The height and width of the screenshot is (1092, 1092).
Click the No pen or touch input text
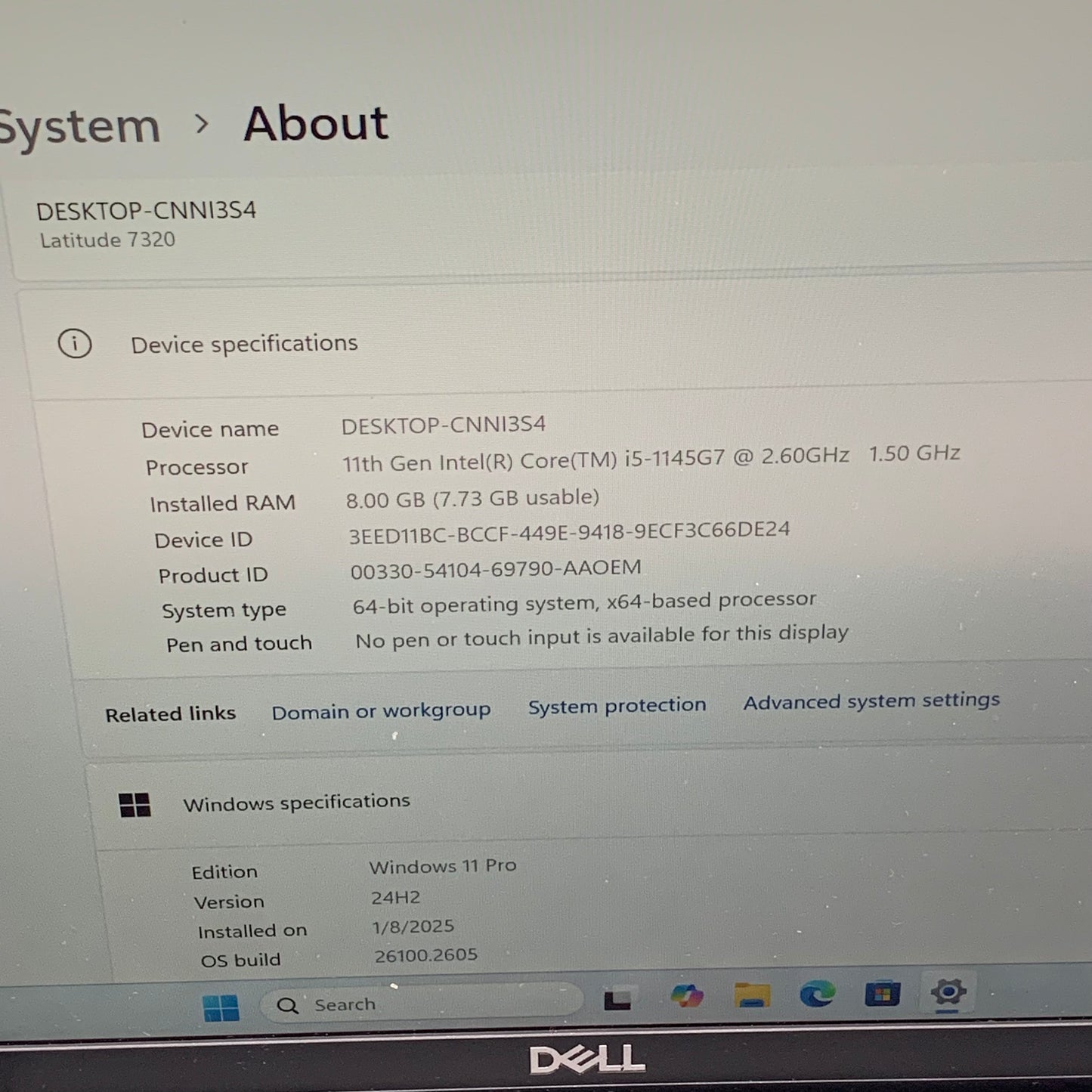point(602,636)
